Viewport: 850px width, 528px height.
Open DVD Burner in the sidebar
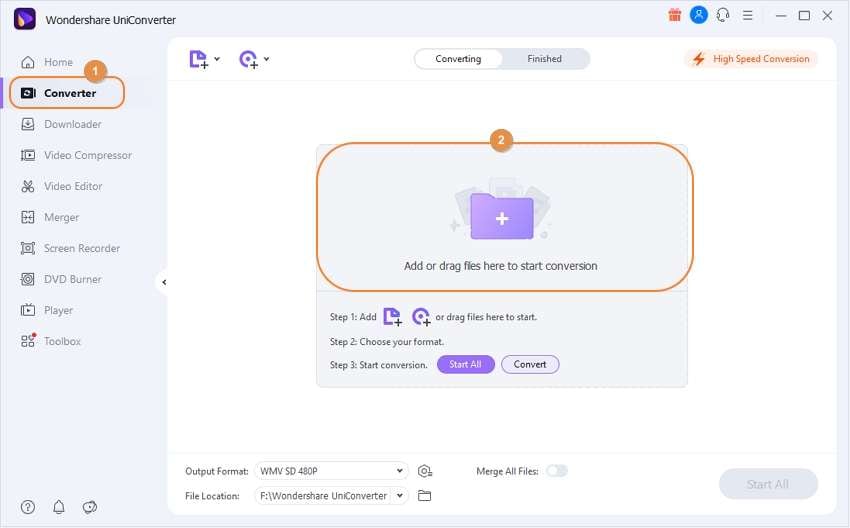61,279
